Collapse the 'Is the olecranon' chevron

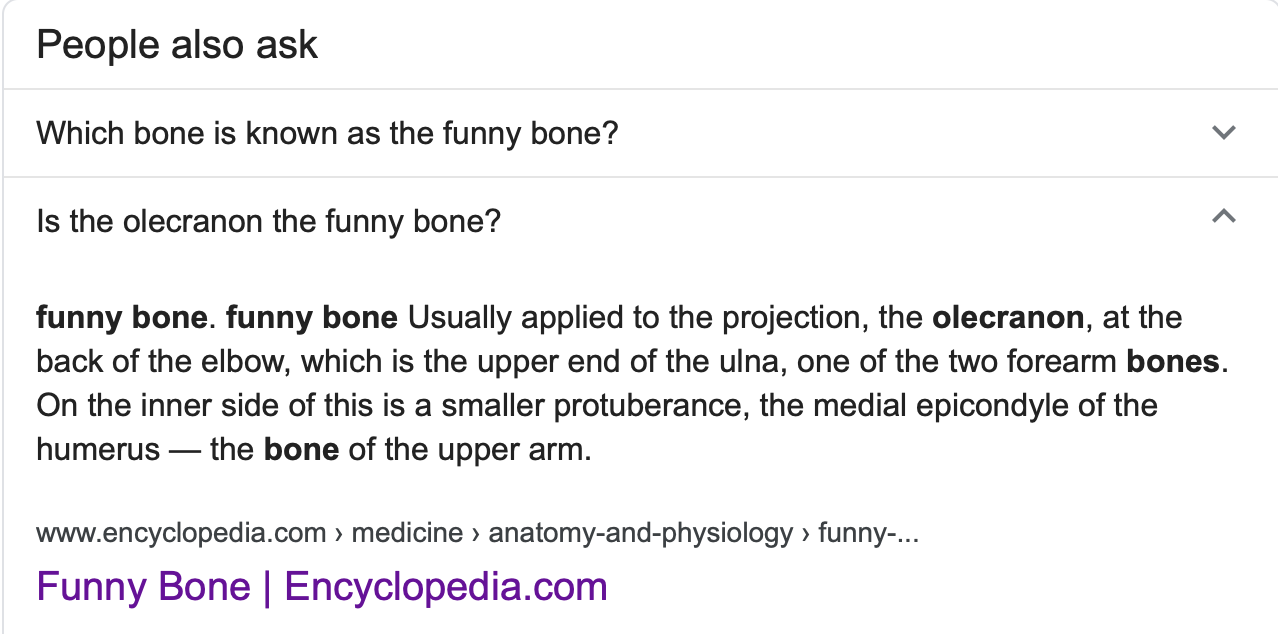point(1223,217)
